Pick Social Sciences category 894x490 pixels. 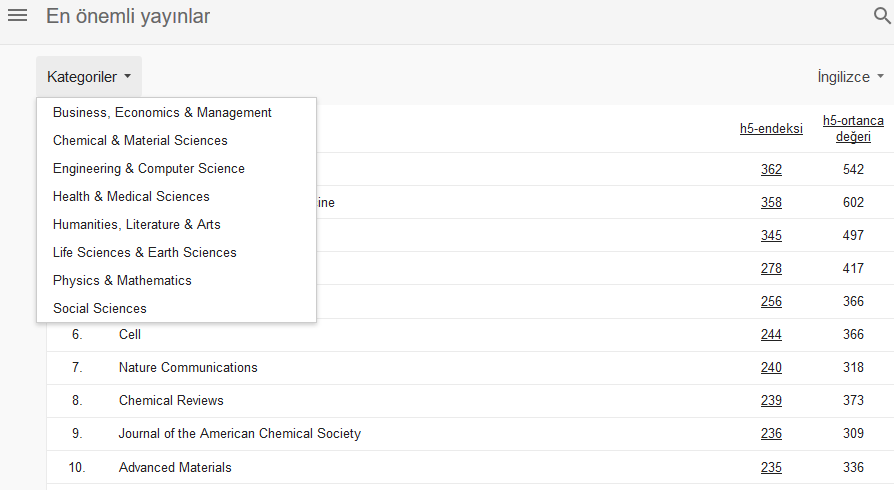pyautogui.click(x=99, y=309)
